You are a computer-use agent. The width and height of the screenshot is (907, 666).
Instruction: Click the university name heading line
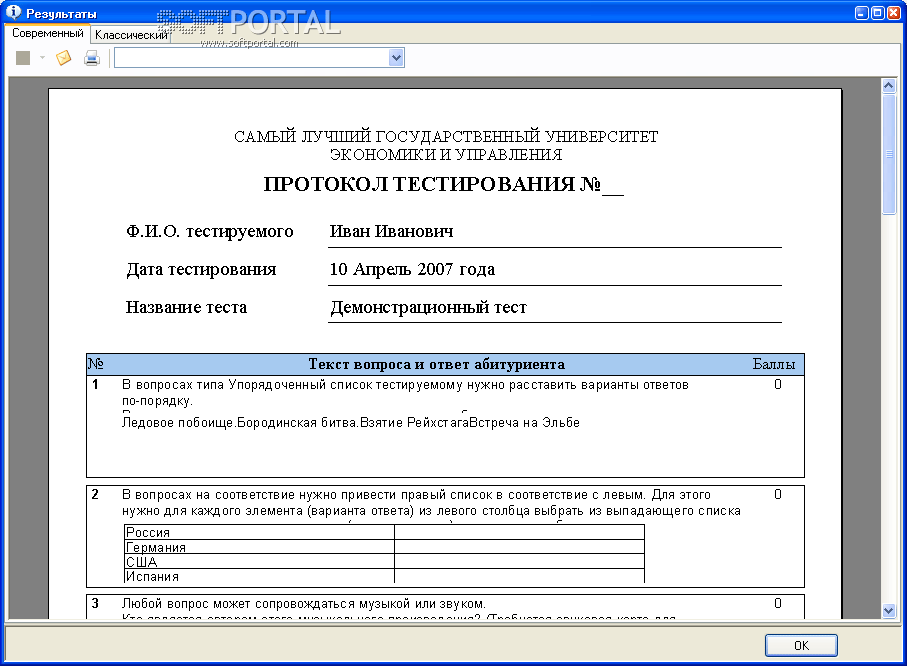[x=446, y=137]
